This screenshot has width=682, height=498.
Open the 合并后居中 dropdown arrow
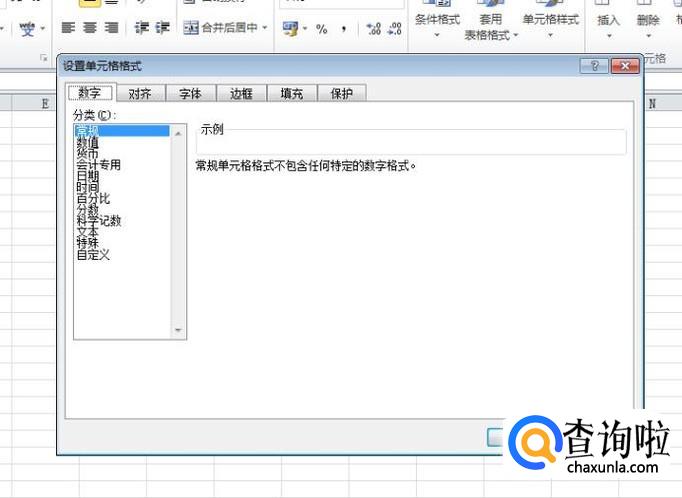(x=265, y=28)
